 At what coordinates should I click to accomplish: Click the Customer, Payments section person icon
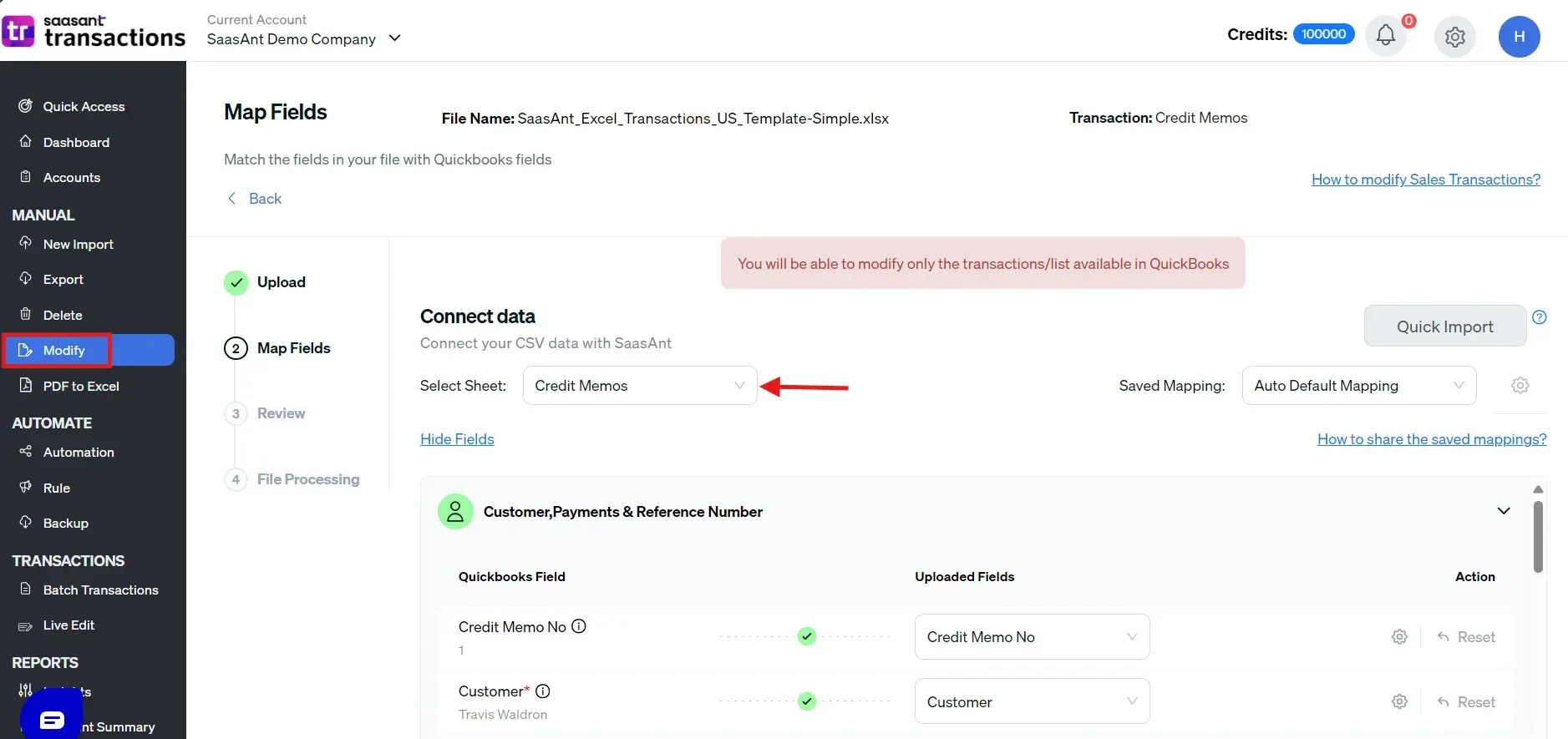click(x=455, y=512)
